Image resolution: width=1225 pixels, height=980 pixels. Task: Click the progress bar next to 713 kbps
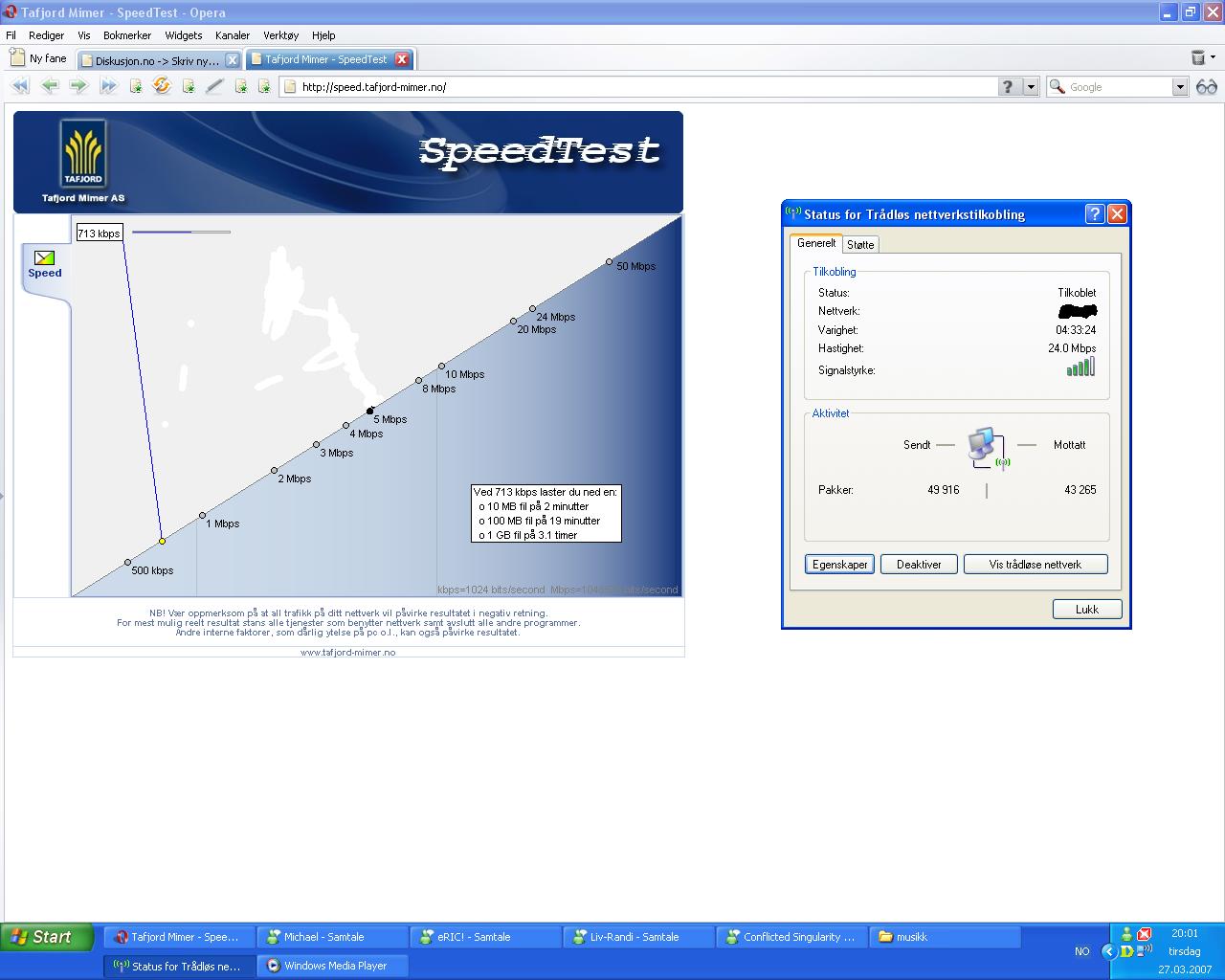(x=181, y=232)
